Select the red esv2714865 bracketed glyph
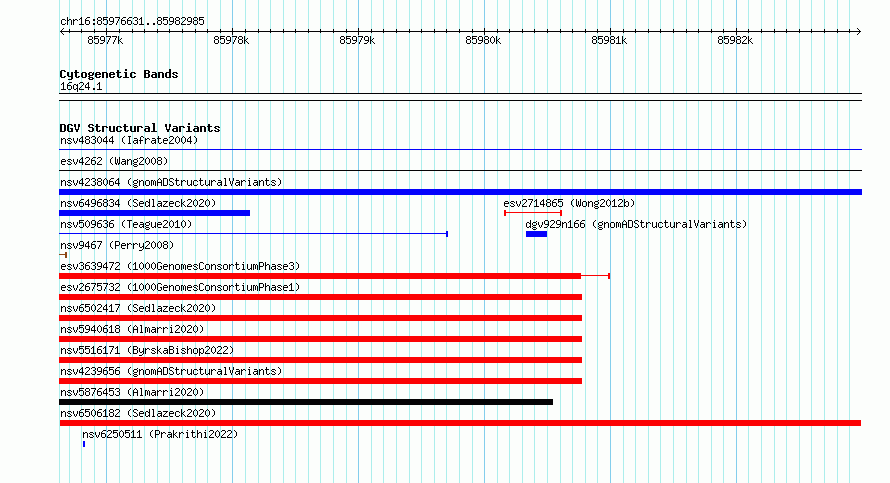Viewport: 890px width, 483px height. coord(533,213)
